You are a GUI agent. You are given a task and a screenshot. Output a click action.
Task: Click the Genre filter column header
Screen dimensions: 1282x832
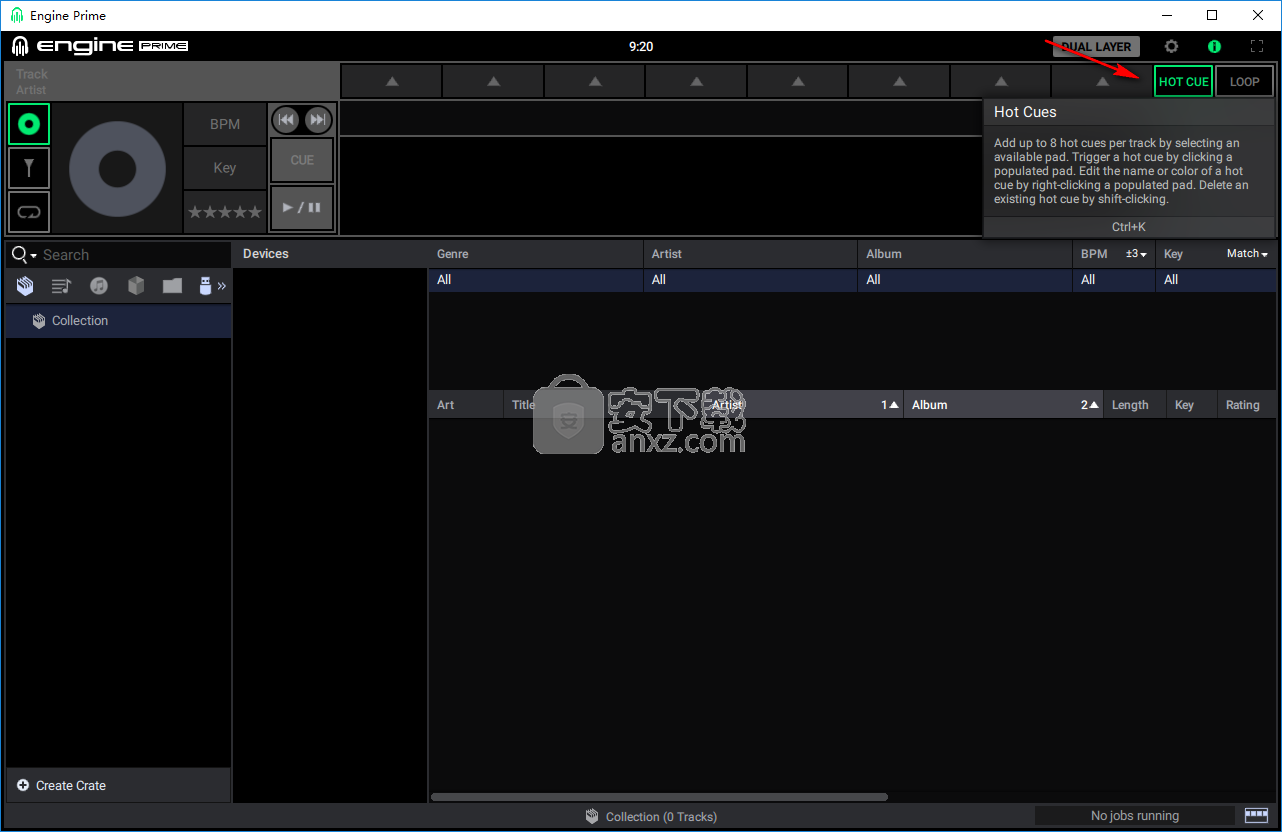pos(536,254)
